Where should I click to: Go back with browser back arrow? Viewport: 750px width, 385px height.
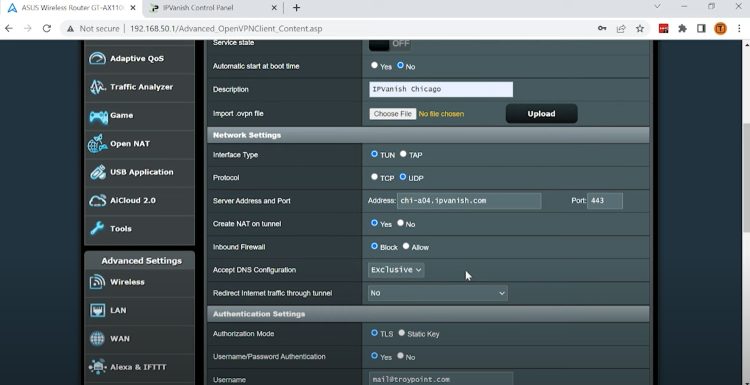pos(9,29)
